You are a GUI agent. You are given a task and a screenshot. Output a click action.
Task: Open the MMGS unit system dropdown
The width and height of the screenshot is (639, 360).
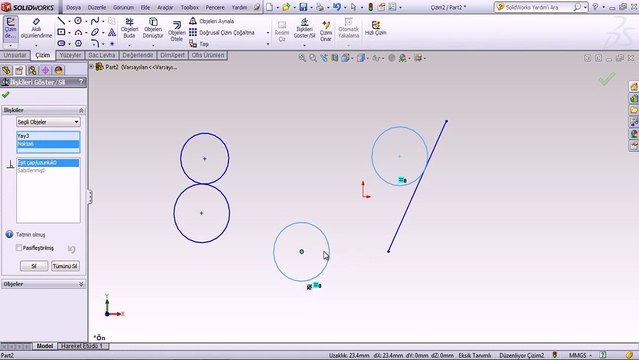580,356
